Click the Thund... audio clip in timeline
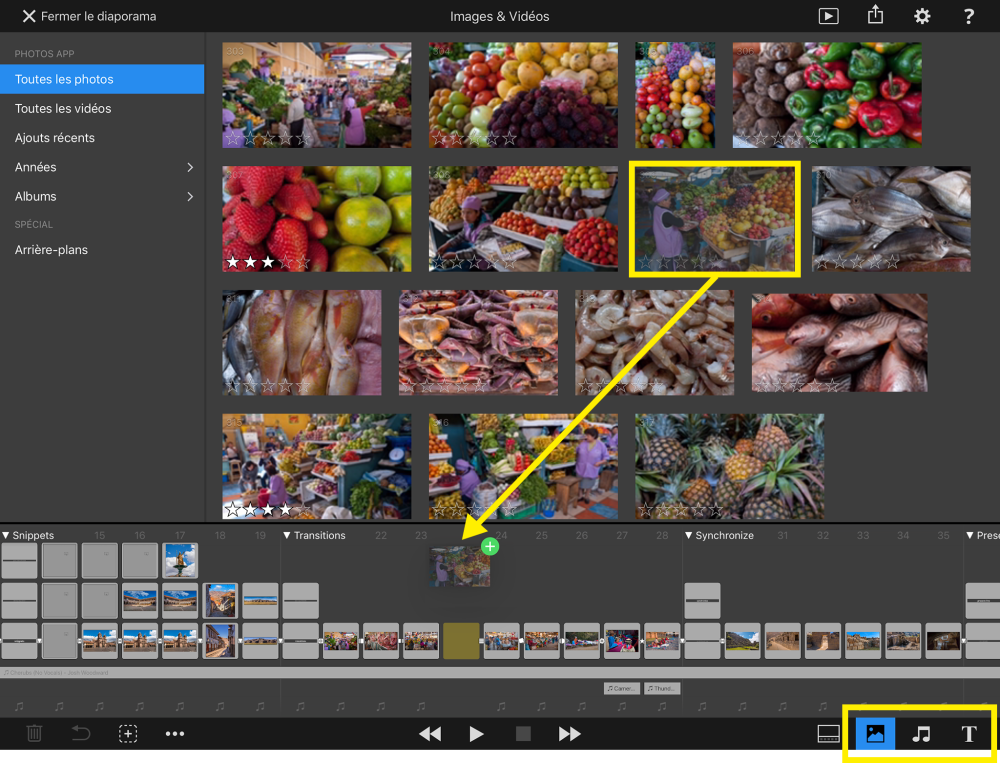Viewport: 1000px width, 763px height. [x=662, y=688]
